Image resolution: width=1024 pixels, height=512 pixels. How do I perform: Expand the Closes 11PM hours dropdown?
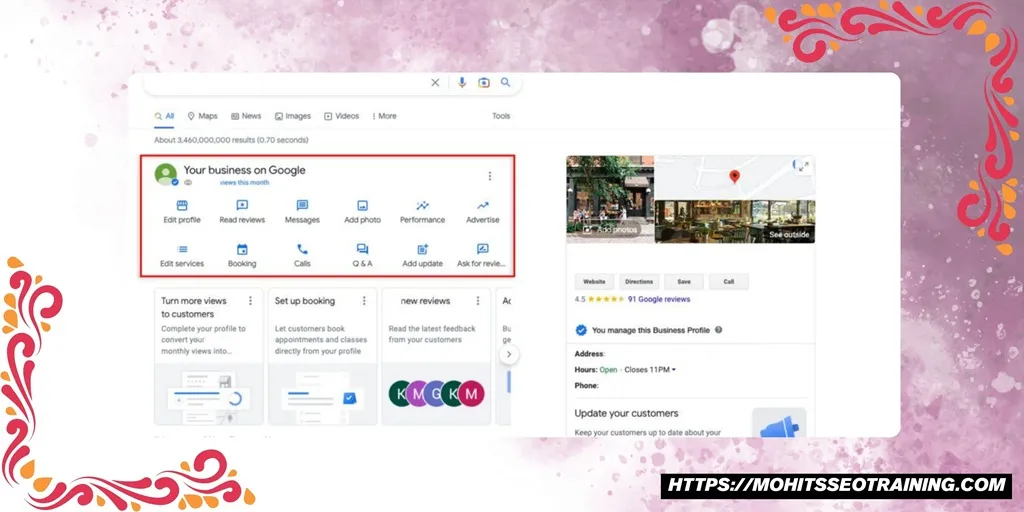tap(650, 370)
